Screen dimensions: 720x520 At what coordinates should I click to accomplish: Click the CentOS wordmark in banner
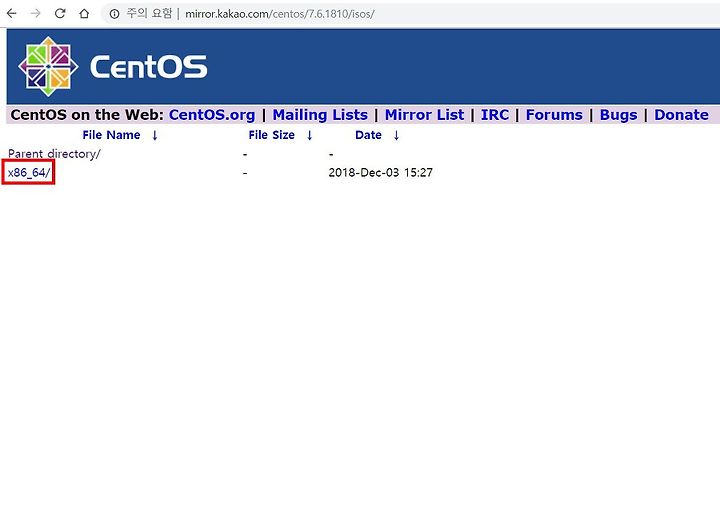tap(148, 67)
